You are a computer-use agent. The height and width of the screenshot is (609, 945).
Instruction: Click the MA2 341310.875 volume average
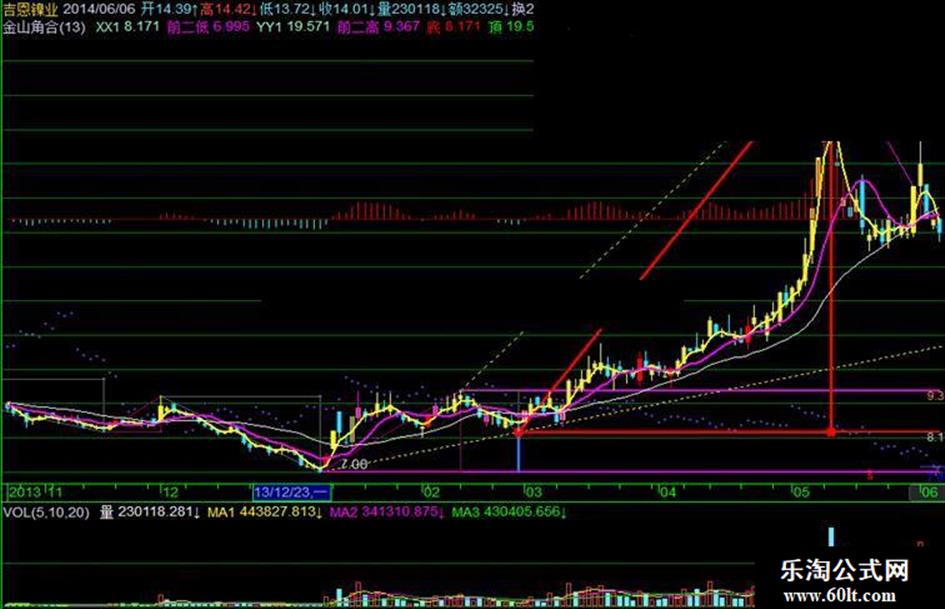[388, 513]
